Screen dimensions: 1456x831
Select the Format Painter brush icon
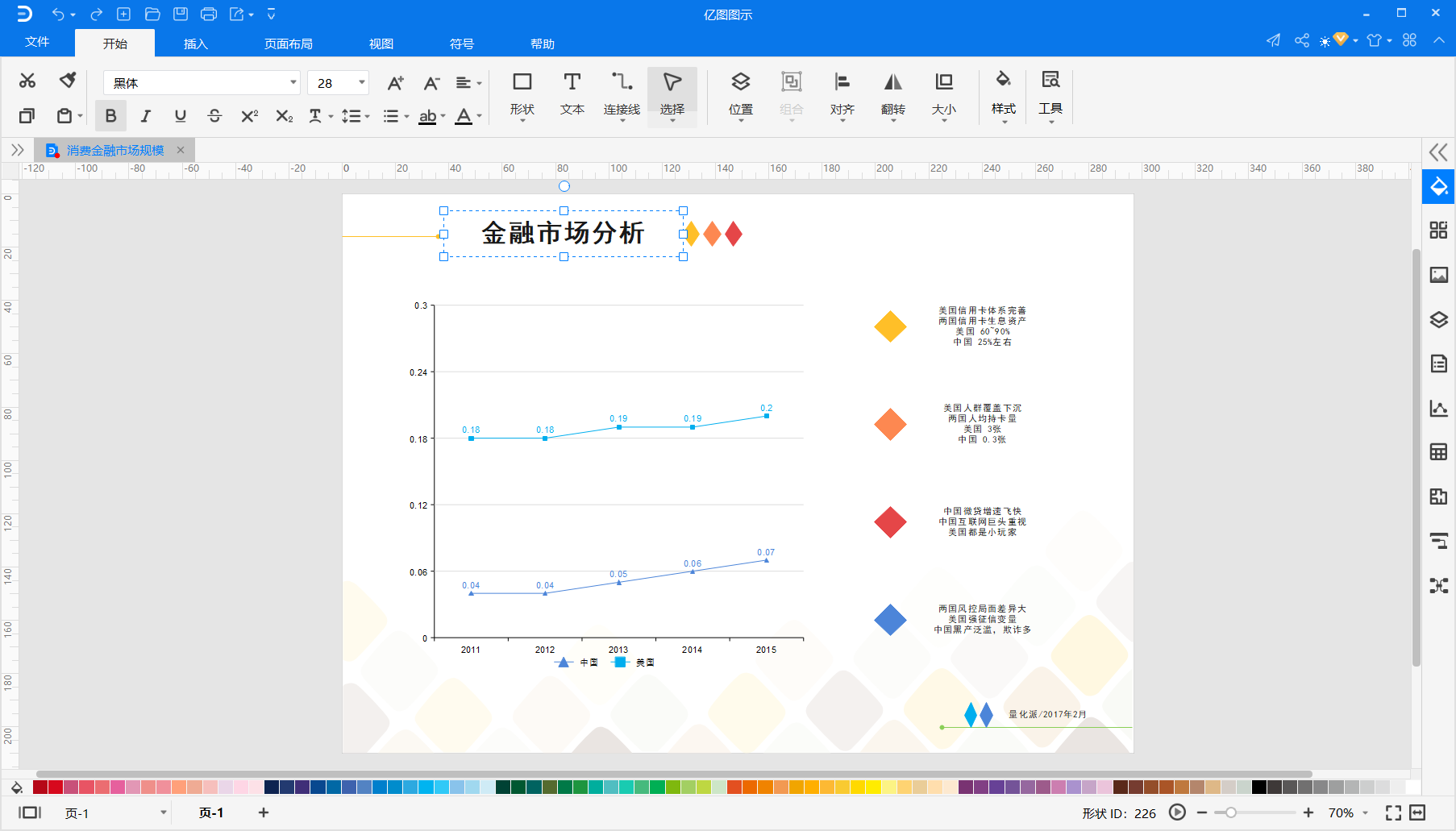(x=68, y=81)
